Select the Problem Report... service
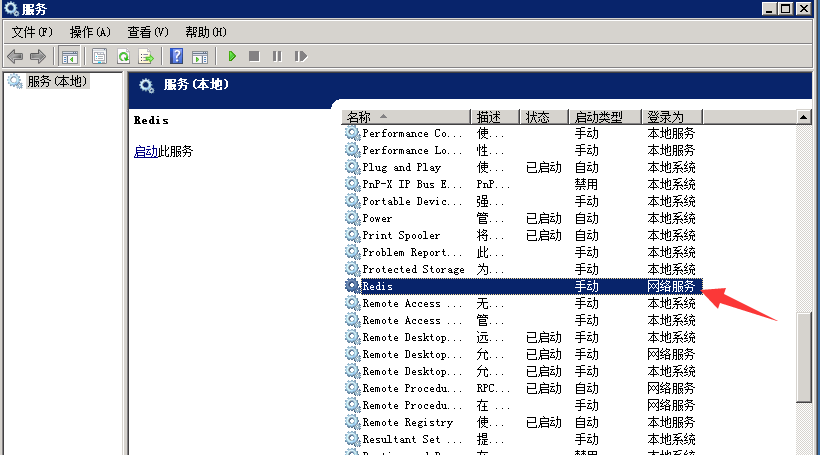The height and width of the screenshot is (455, 820). [x=522, y=252]
